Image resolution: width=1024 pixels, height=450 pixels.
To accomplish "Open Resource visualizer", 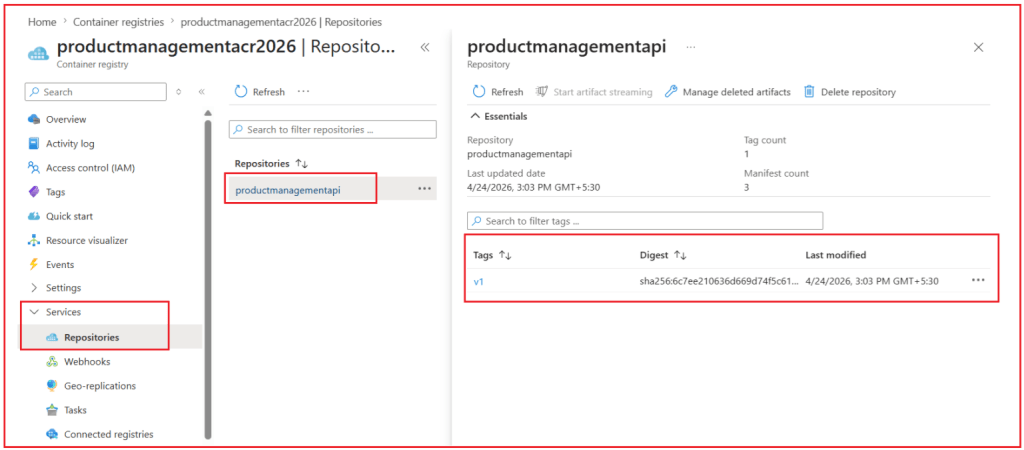I will (x=87, y=240).
